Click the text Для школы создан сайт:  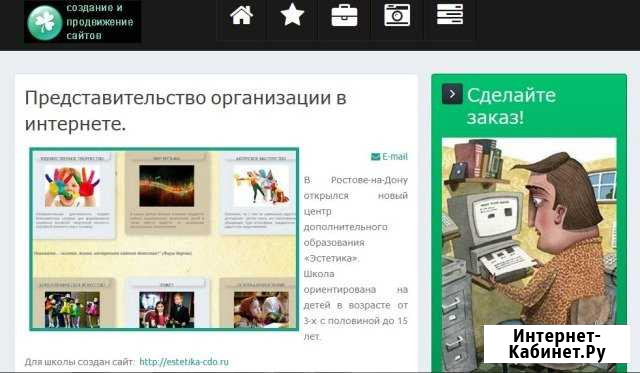(x=79, y=362)
